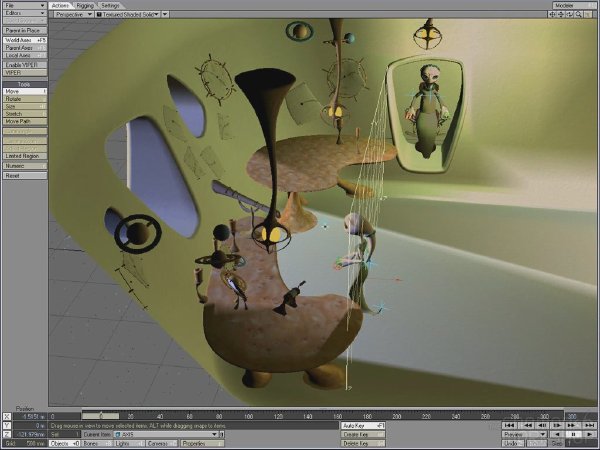Click frame 200 on the timeline ruler
The width and height of the screenshot is (600, 450).
click(x=397, y=416)
